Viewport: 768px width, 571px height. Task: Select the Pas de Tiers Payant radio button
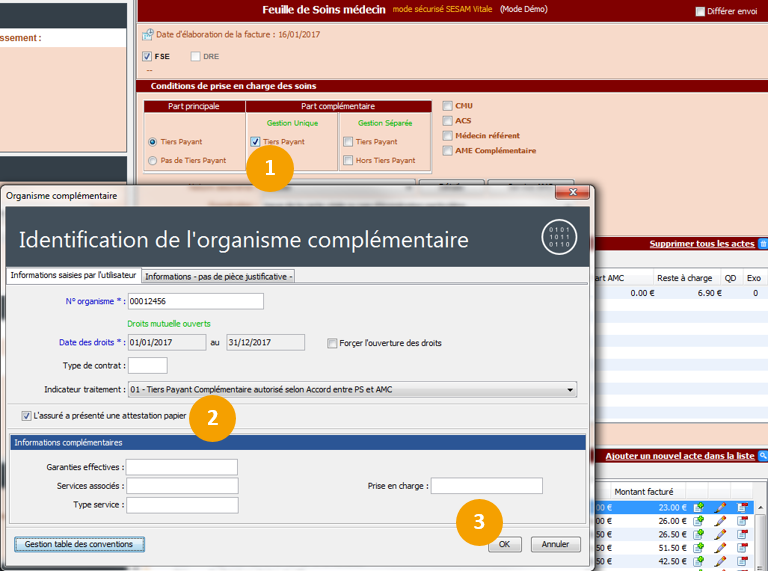coord(152,160)
